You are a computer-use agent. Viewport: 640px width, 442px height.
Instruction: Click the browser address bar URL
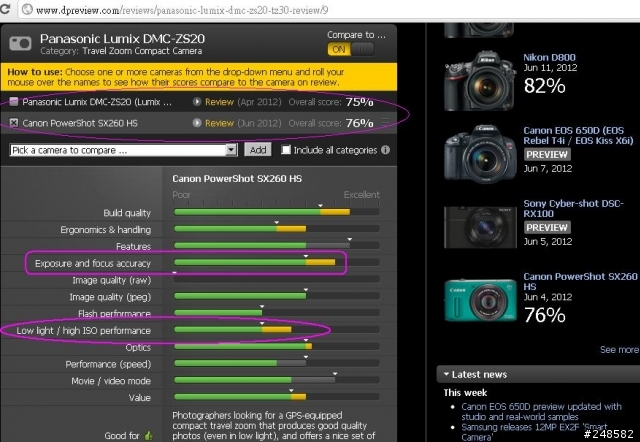click(x=182, y=10)
